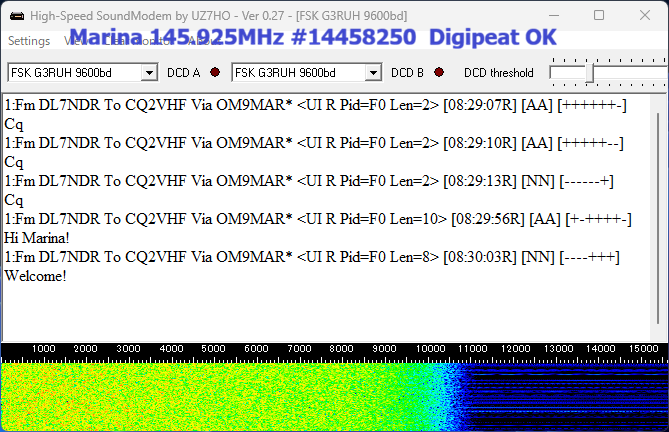The height and width of the screenshot is (432, 669).
Task: Click the "Hi Marina!" message text
Action: click(37, 238)
